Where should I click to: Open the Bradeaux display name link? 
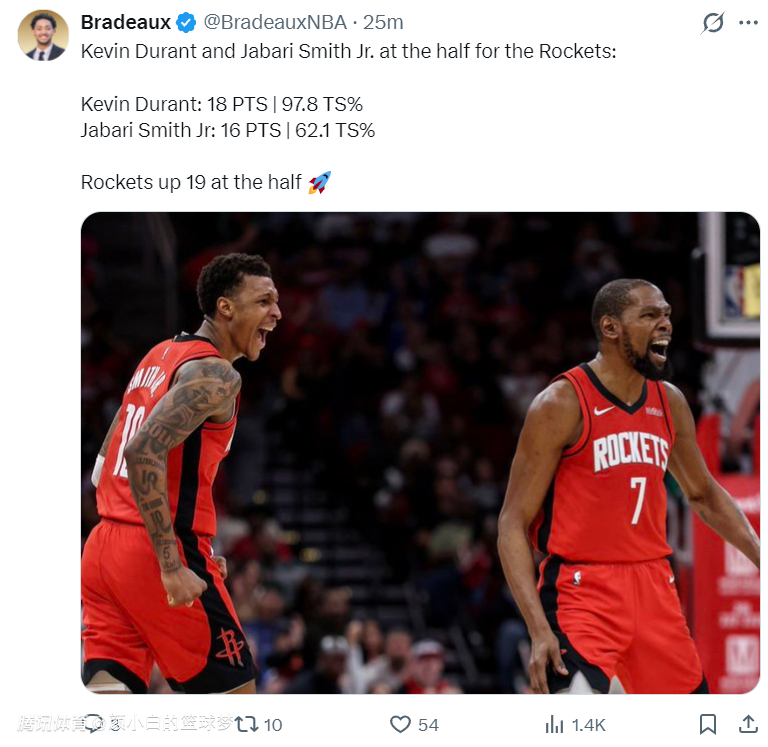pos(125,23)
